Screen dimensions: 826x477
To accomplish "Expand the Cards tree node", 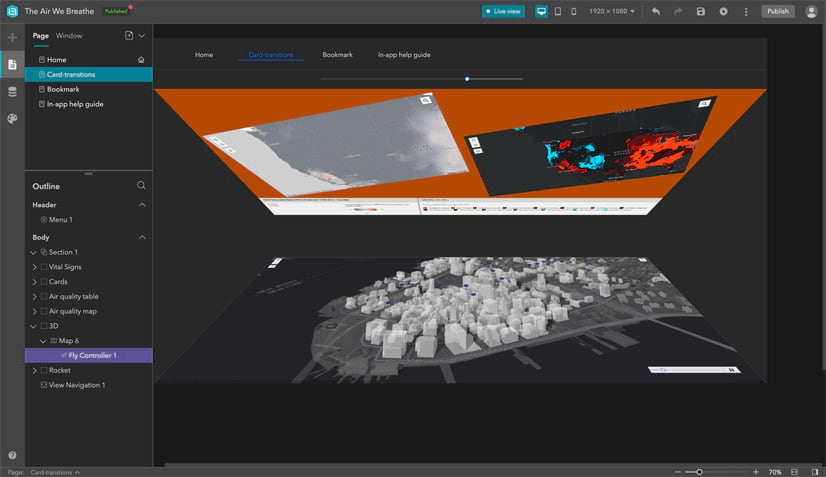I will point(34,282).
